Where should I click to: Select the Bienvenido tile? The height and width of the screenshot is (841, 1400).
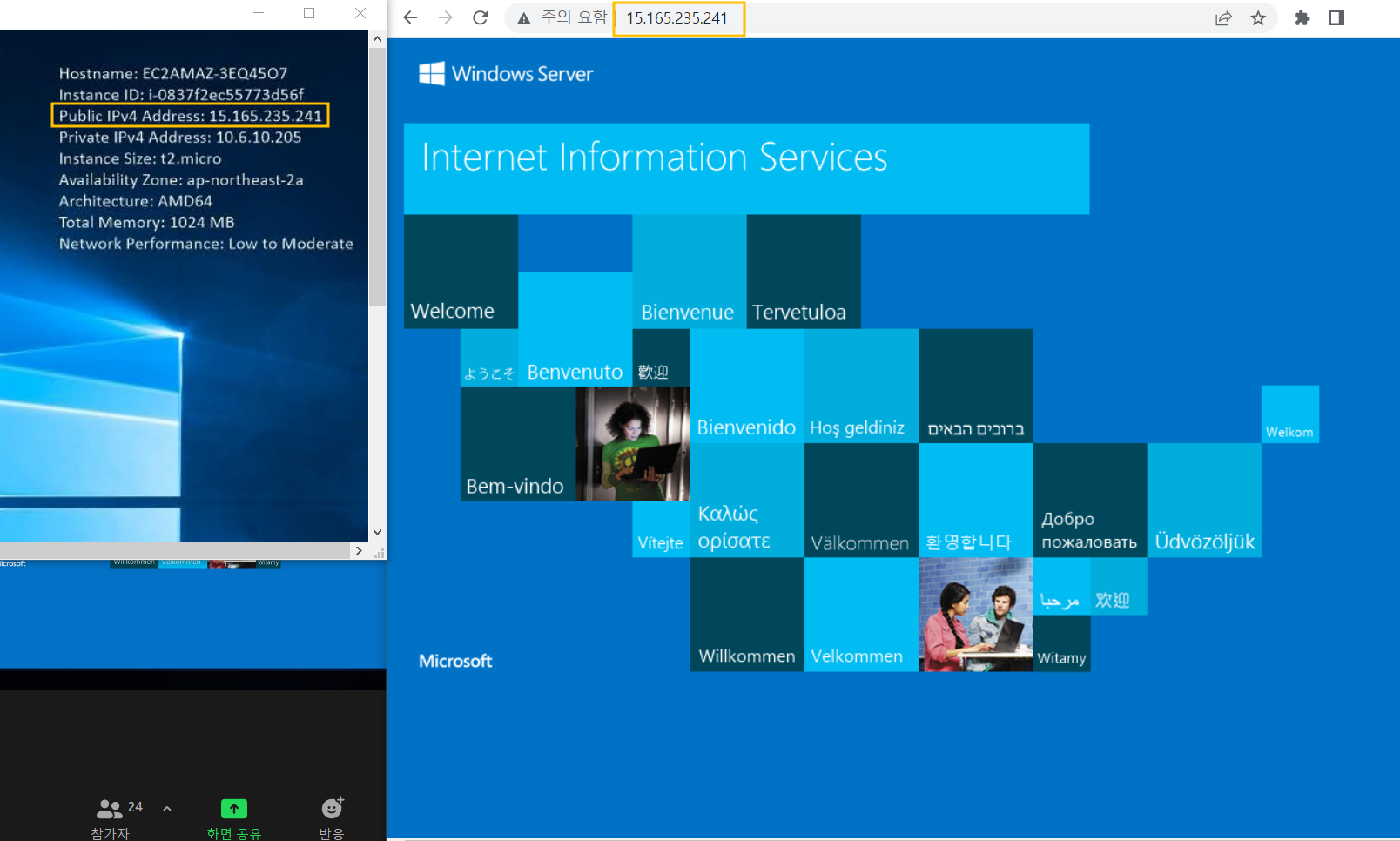[747, 386]
